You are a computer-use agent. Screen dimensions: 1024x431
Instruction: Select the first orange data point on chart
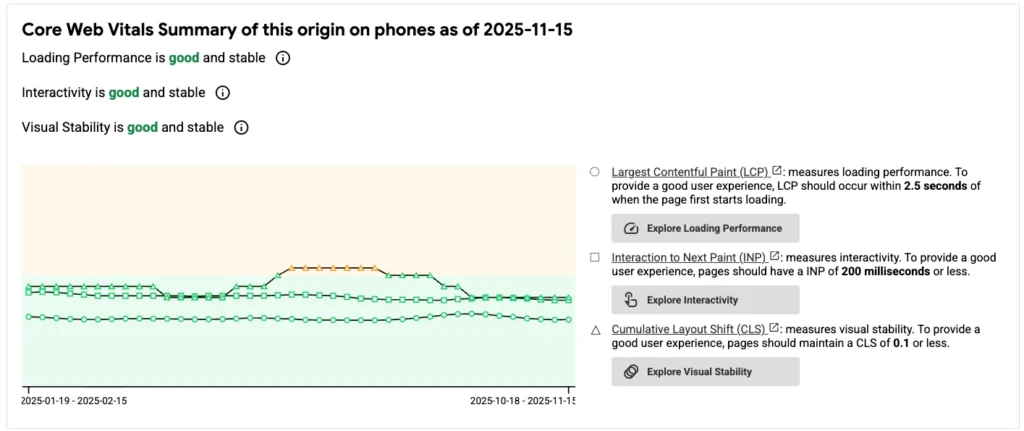pyautogui.click(x=291, y=268)
